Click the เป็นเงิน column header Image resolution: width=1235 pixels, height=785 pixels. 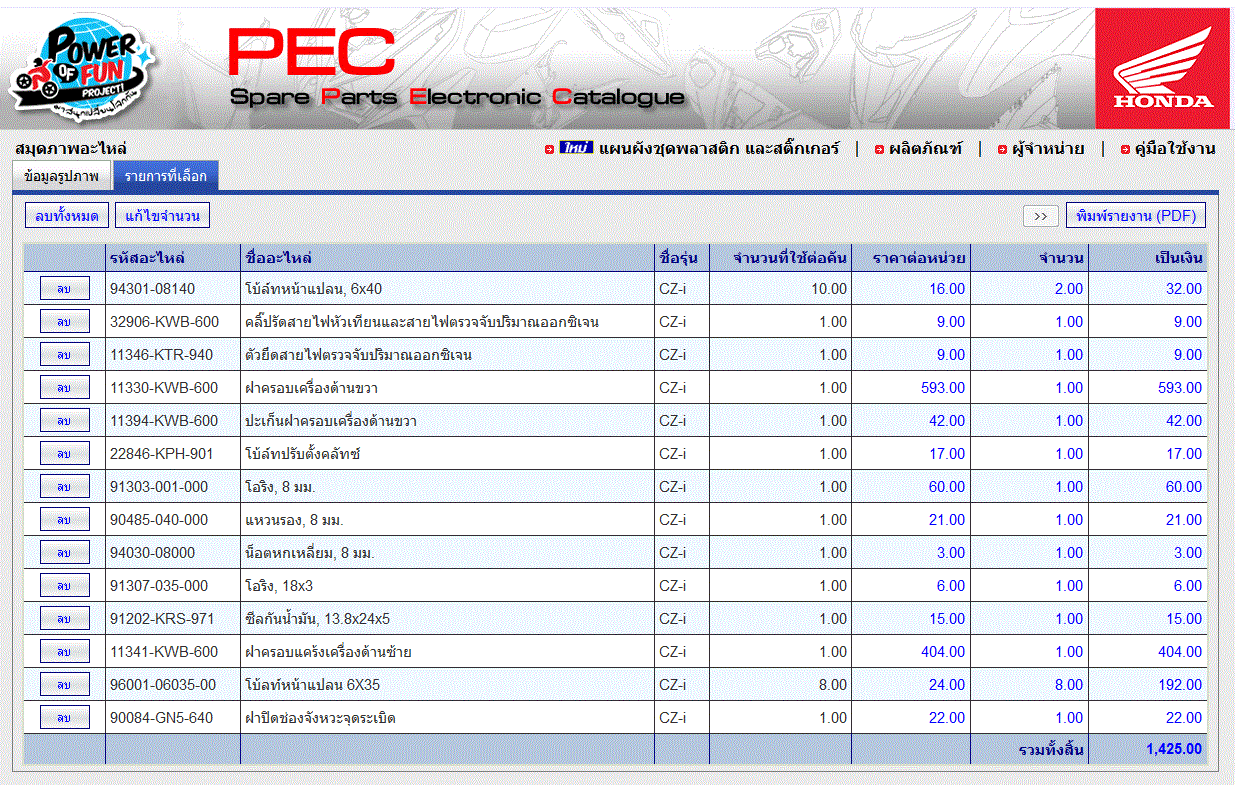pyautogui.click(x=1148, y=258)
